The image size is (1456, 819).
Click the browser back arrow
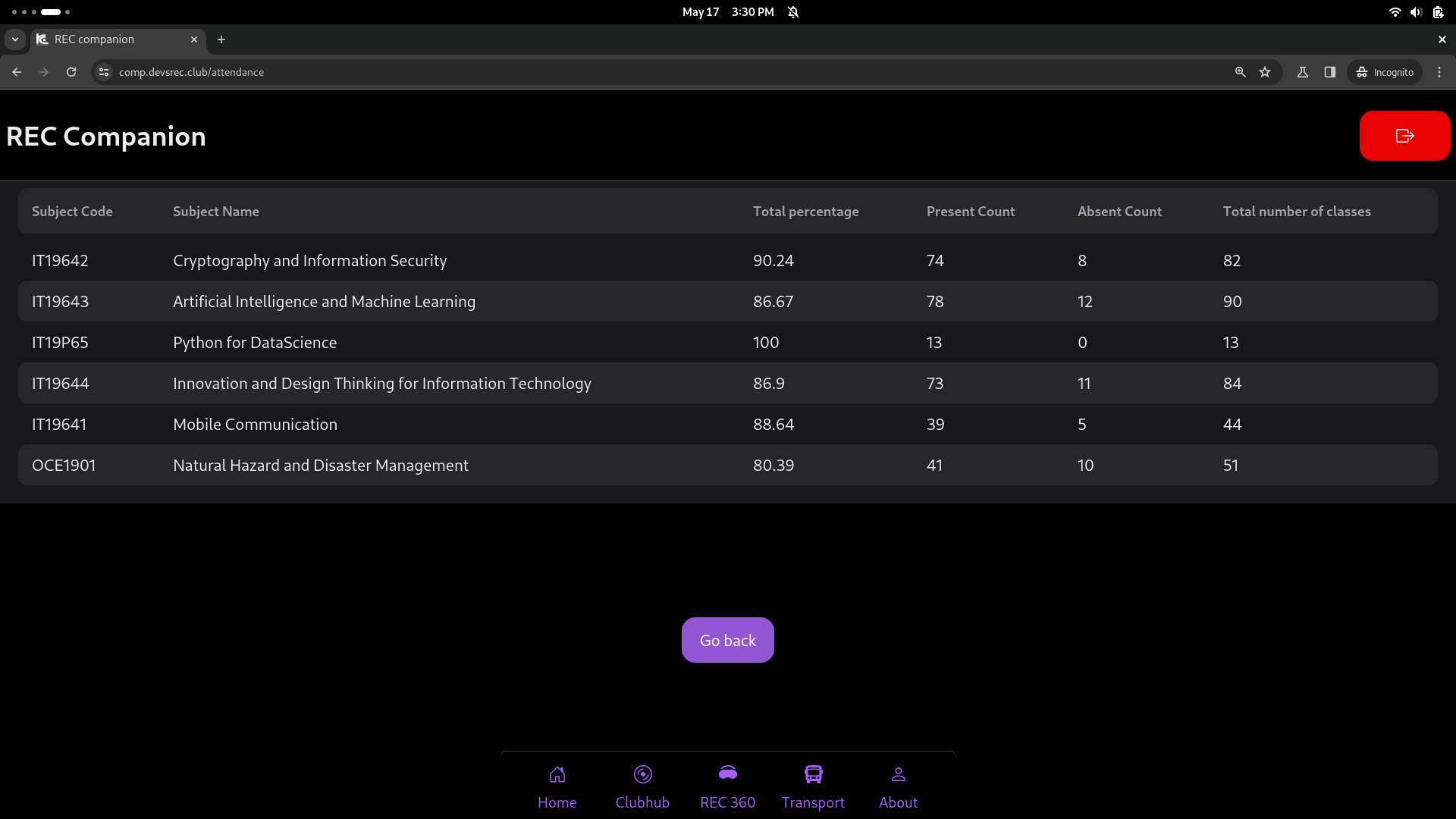(x=17, y=72)
